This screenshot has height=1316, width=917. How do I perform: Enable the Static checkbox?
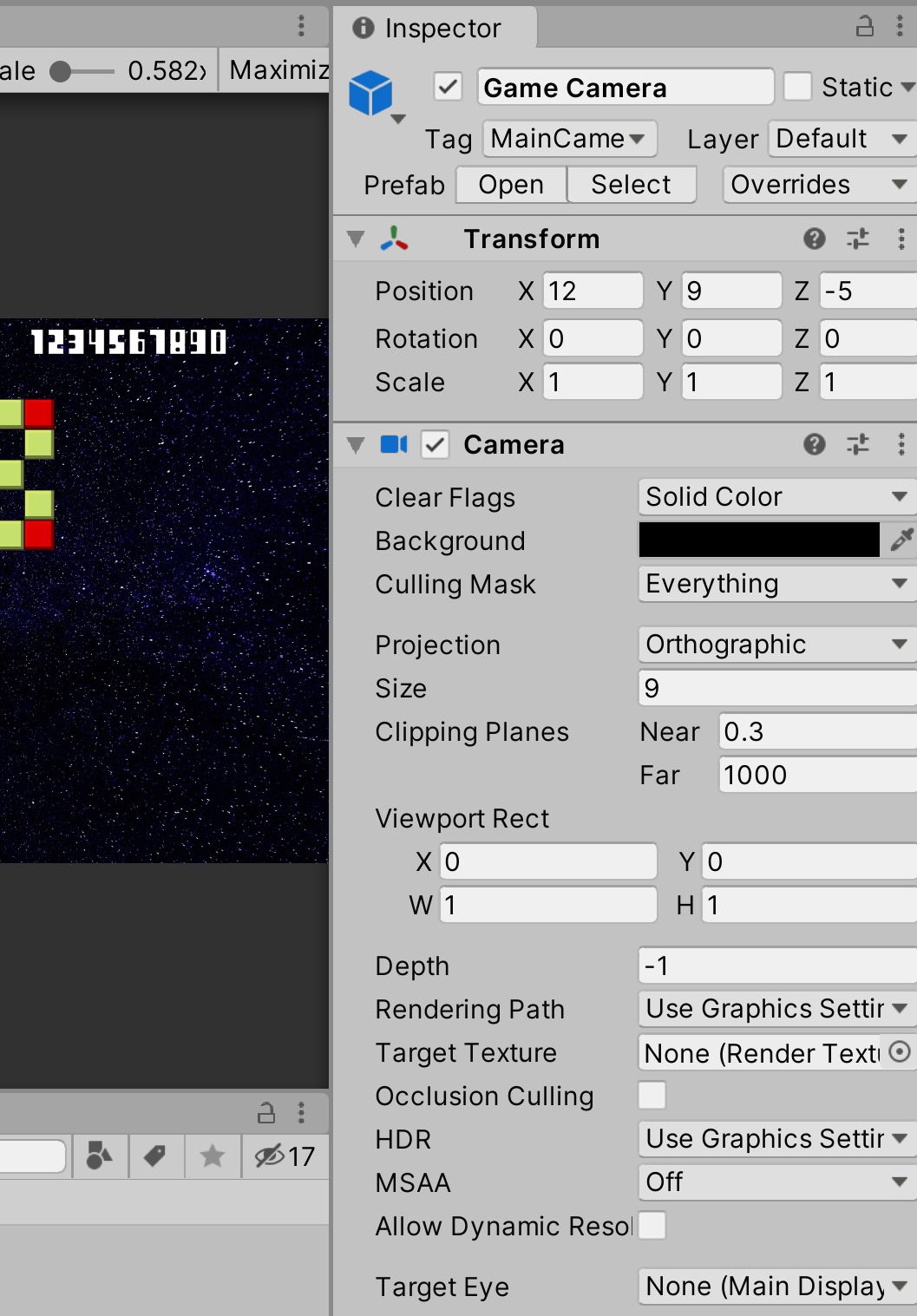pyautogui.click(x=797, y=87)
